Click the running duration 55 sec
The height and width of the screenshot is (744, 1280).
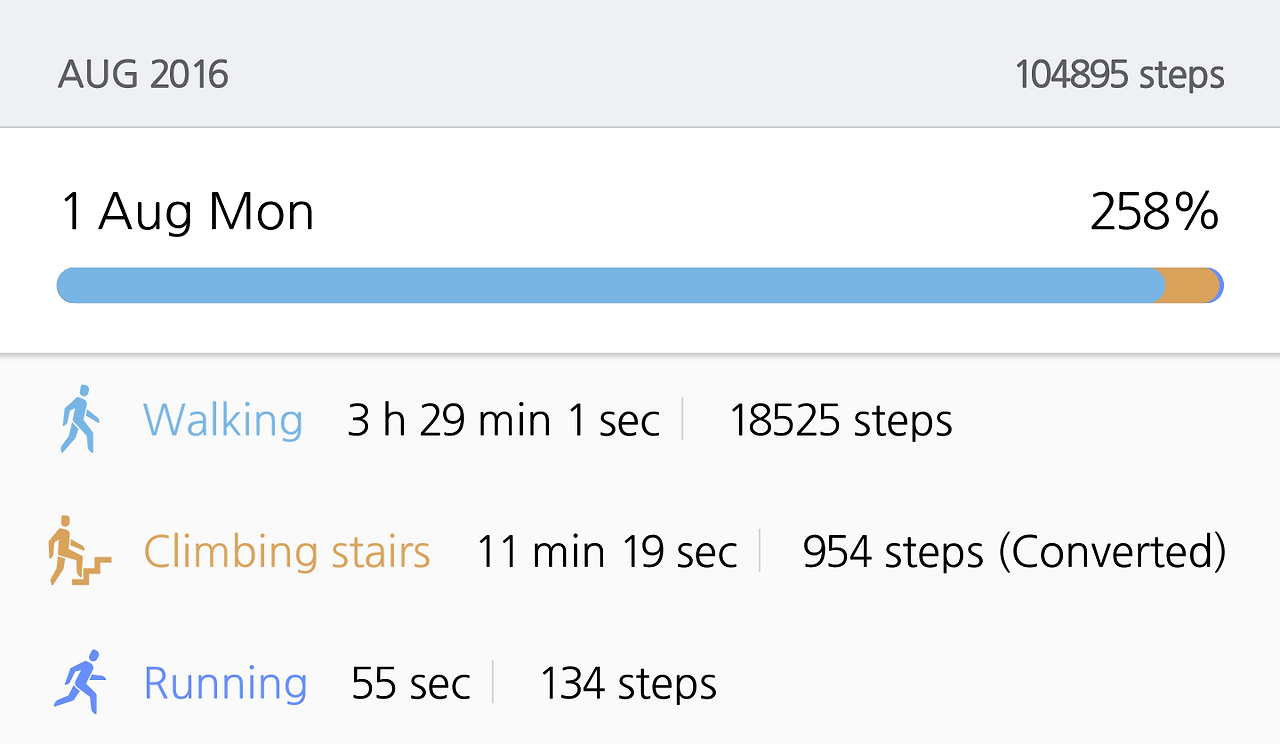[410, 684]
